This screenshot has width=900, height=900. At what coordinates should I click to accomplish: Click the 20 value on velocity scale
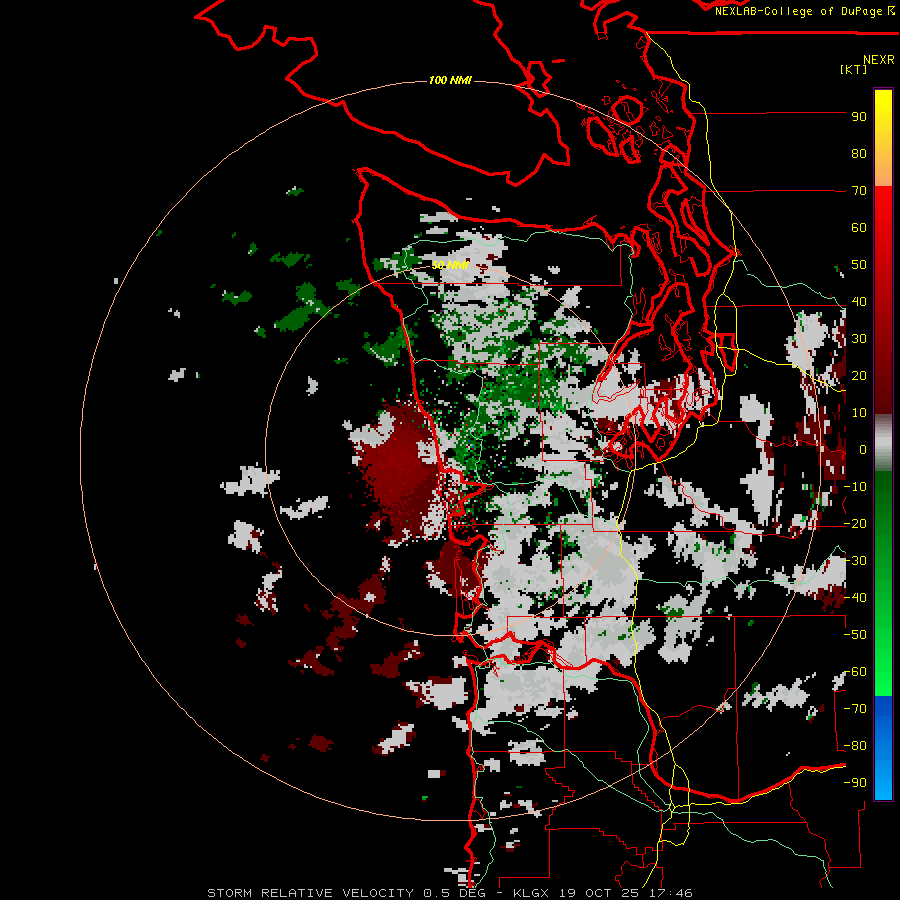pyautogui.click(x=859, y=375)
